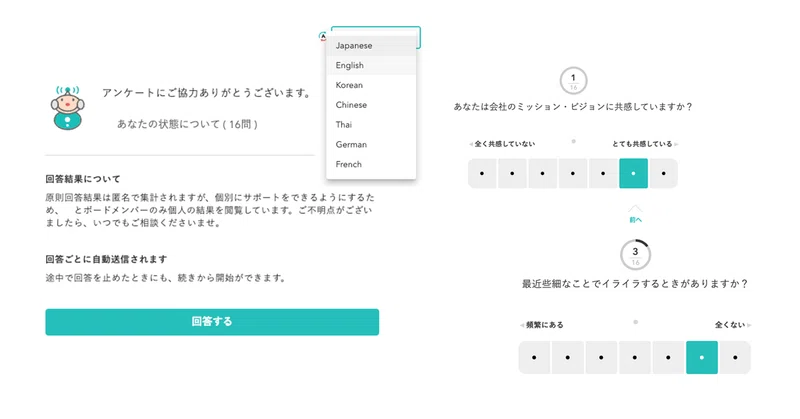This screenshot has width=800, height=419.
Task: Click the question text about ミッション・ビジョン
Action: (x=573, y=107)
